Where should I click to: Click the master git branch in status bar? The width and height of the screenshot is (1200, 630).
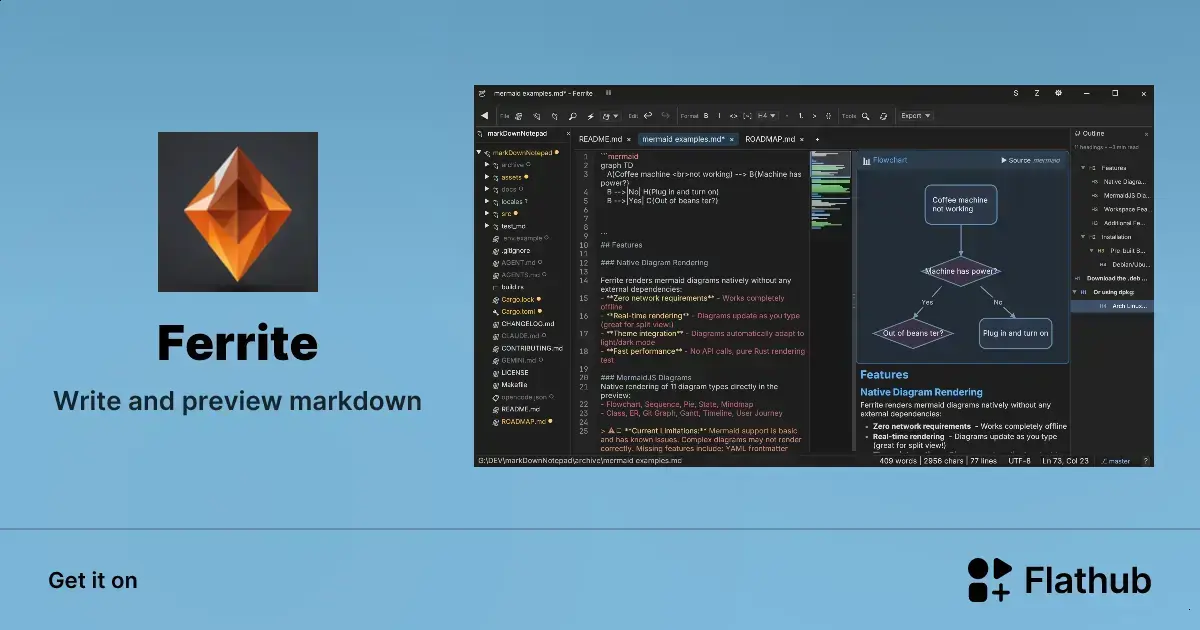pos(1115,461)
